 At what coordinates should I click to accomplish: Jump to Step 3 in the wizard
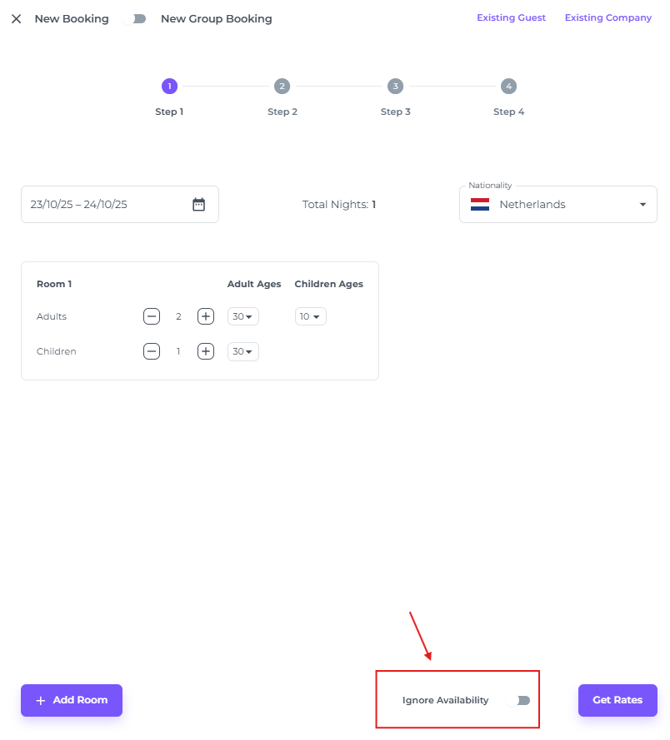pos(395,87)
